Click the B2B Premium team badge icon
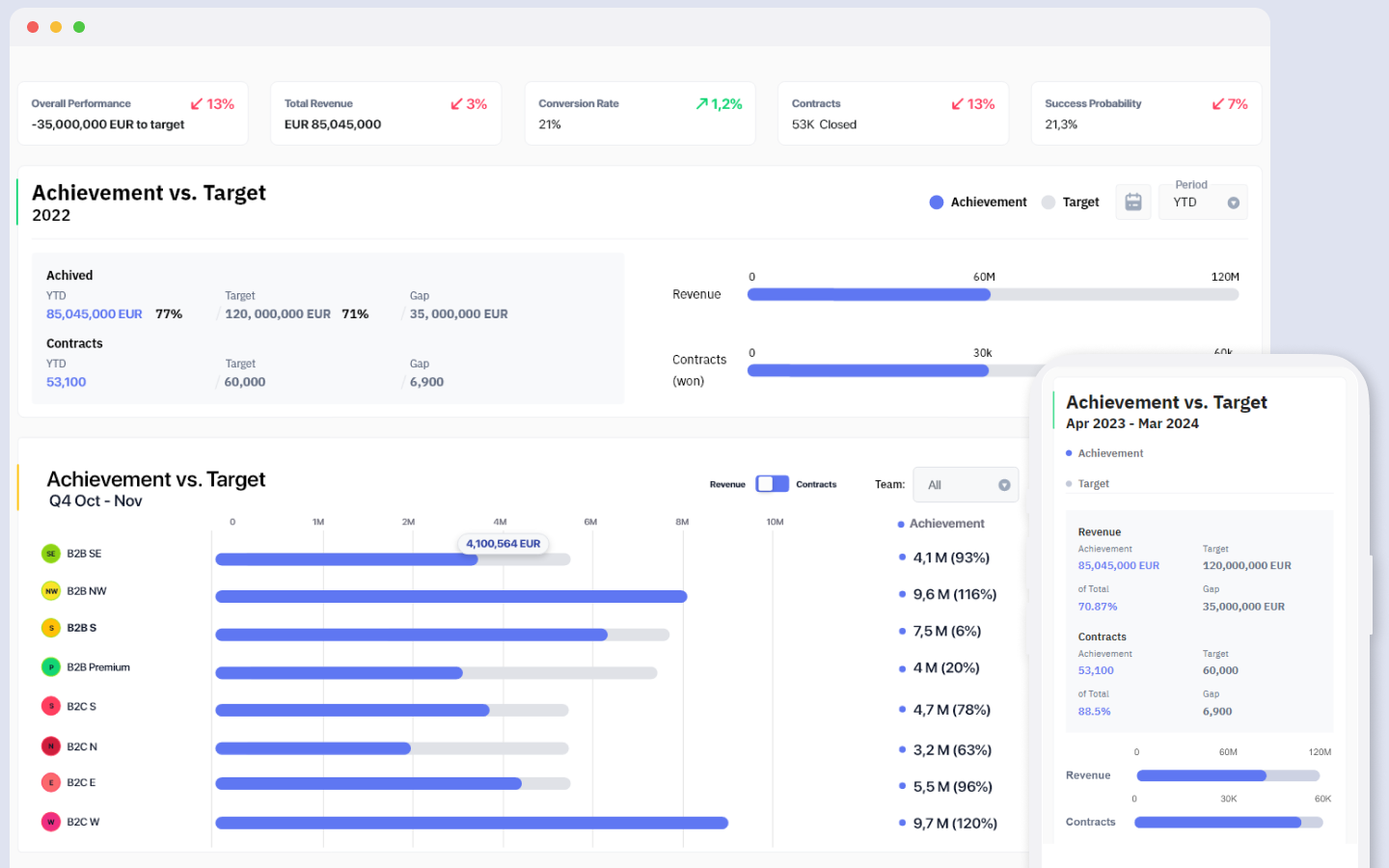The width and height of the screenshot is (1389, 868). [x=51, y=666]
